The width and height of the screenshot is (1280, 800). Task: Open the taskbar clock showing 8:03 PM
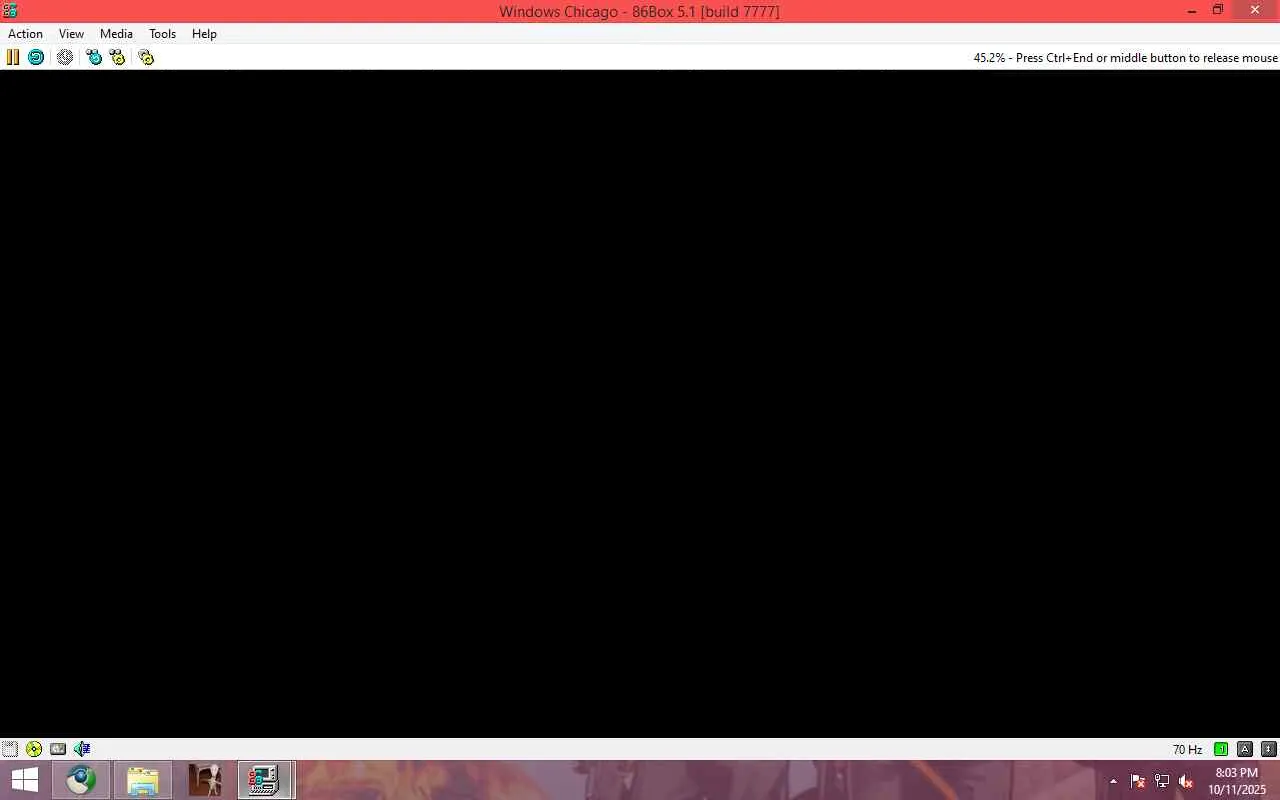point(1237,781)
